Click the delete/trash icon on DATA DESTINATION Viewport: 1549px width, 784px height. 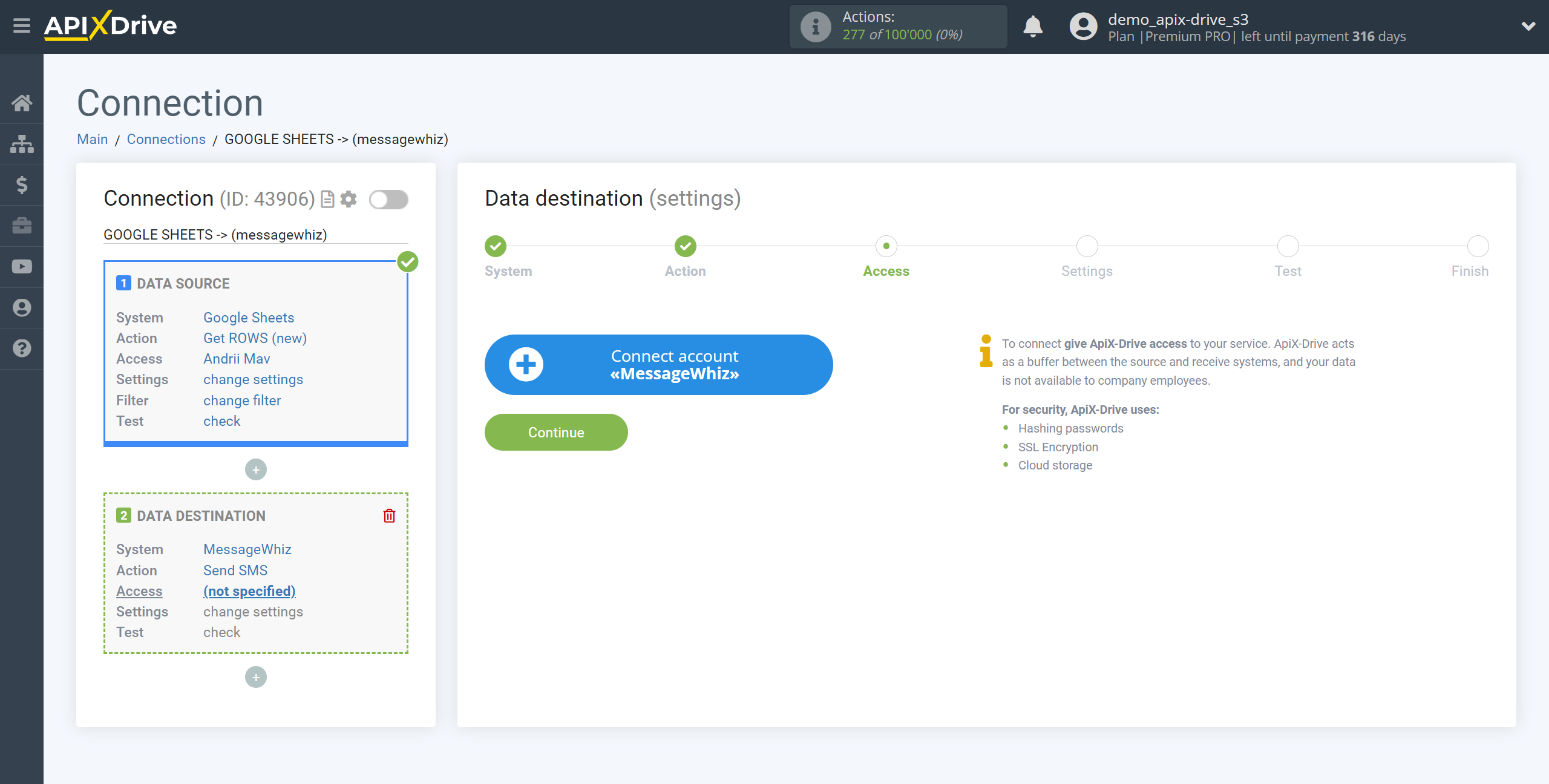[389, 516]
